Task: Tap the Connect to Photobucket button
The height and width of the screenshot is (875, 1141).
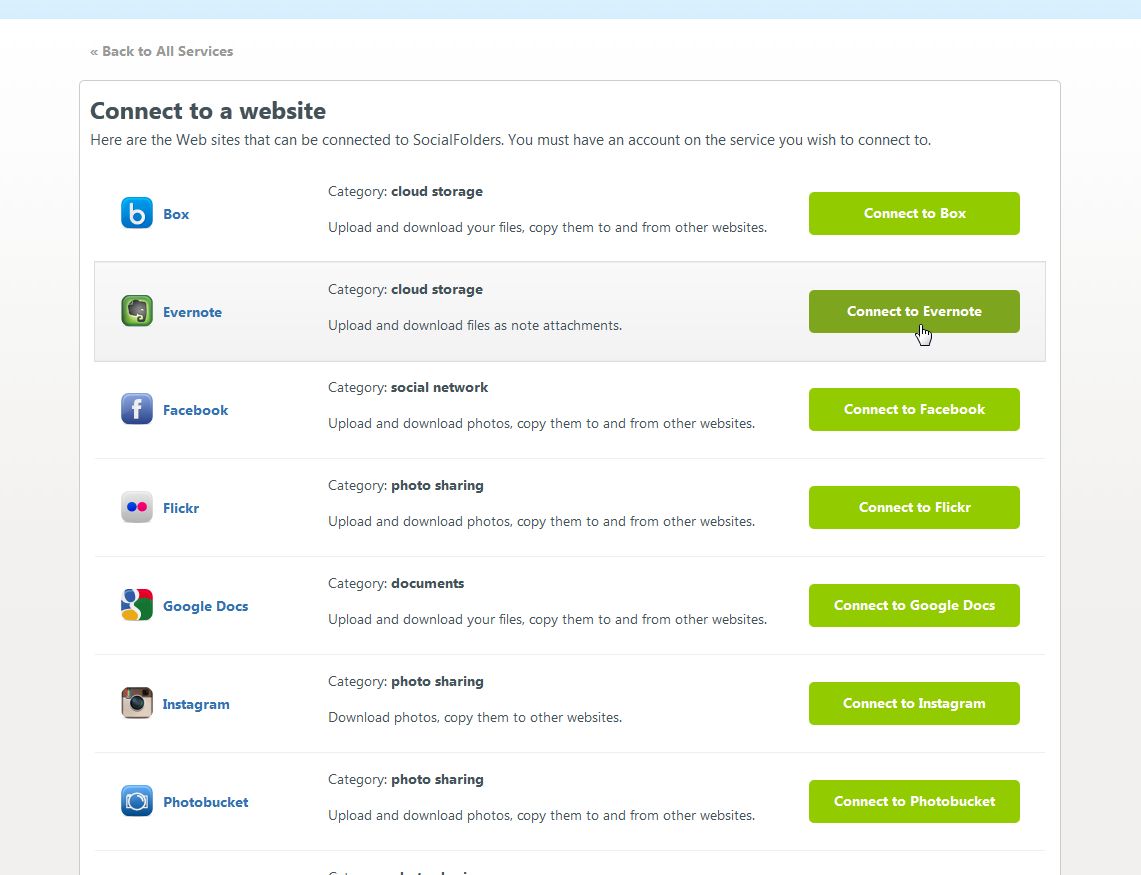Action: click(914, 801)
